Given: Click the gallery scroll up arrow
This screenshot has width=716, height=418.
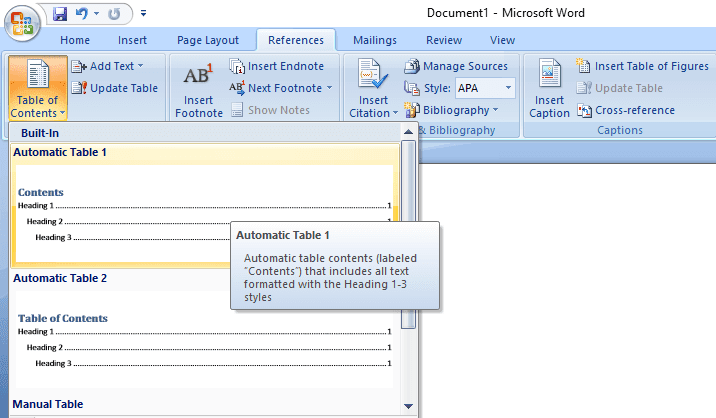Looking at the screenshot, I should click(x=408, y=132).
